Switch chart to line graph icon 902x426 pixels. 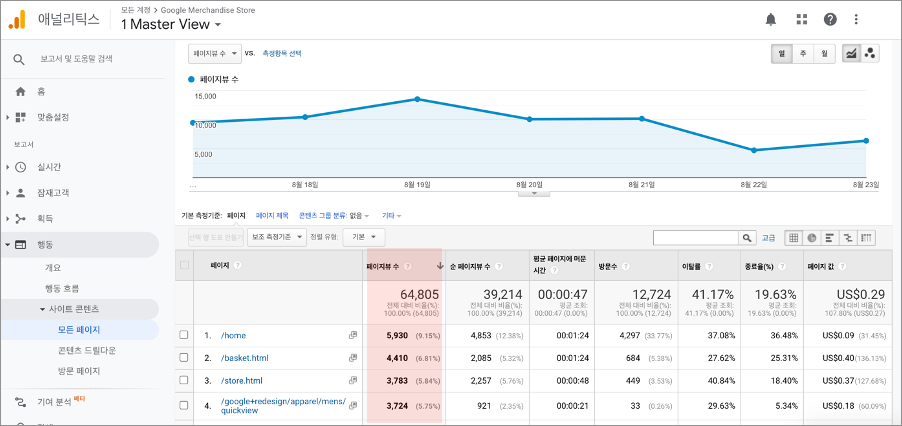point(851,53)
